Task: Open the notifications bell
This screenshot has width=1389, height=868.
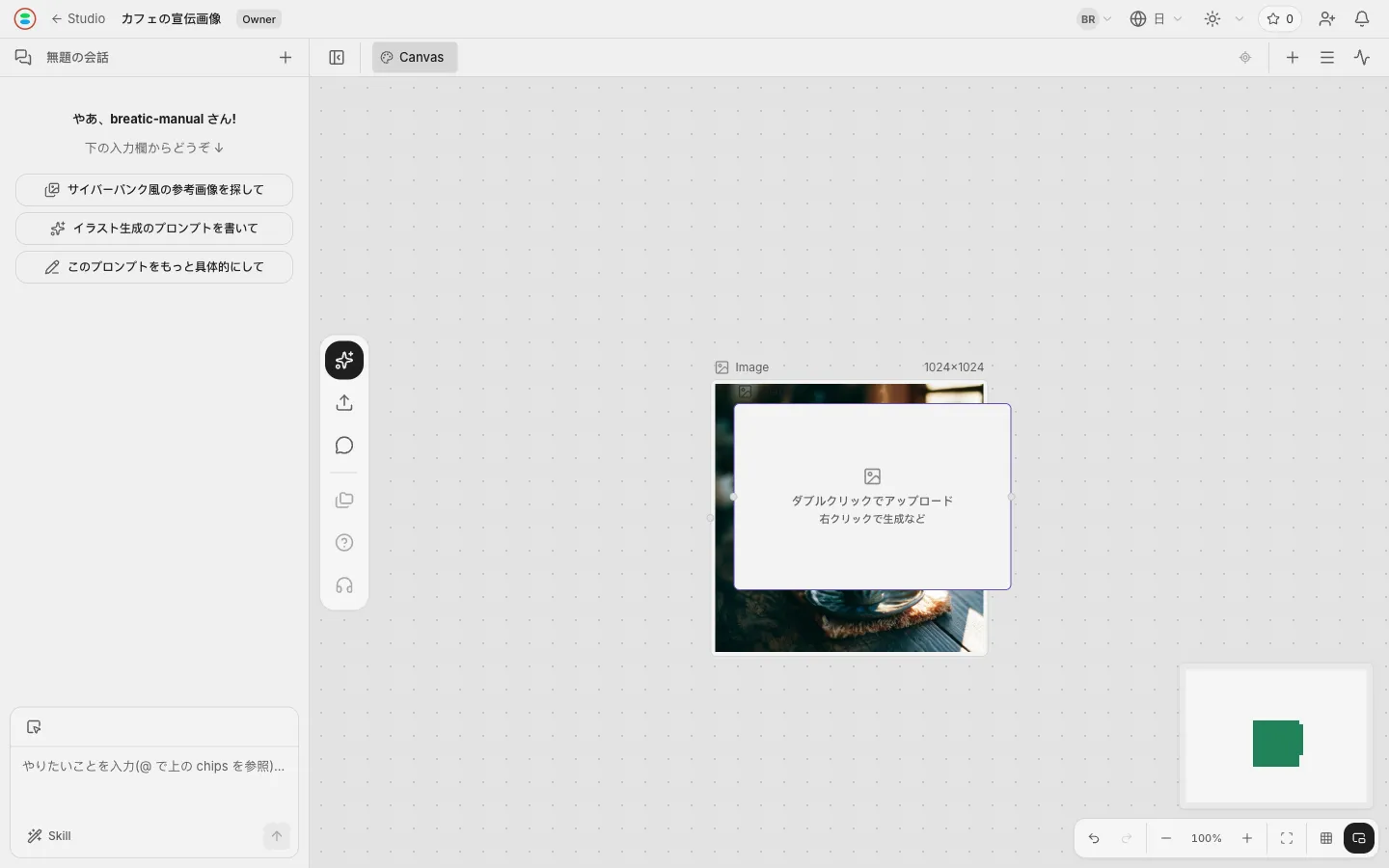Action: point(1362,19)
